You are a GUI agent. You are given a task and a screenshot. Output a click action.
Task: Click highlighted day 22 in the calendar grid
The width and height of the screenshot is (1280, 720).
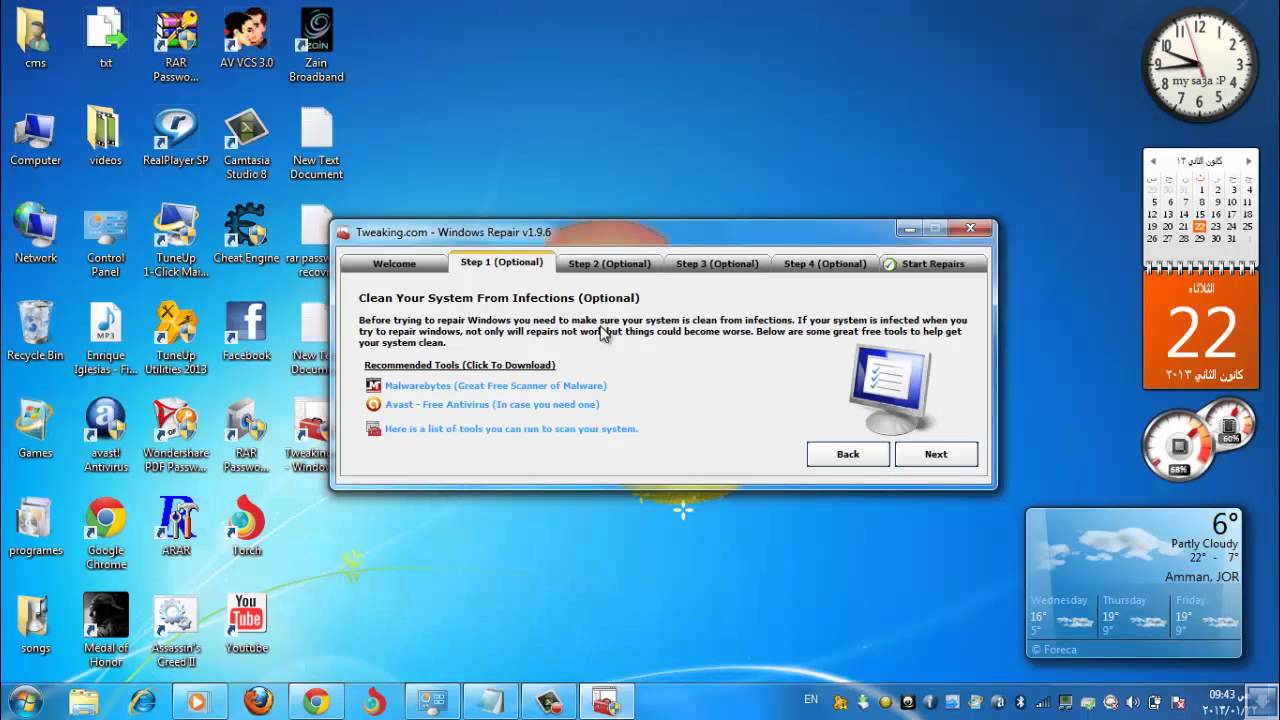tap(1200, 226)
